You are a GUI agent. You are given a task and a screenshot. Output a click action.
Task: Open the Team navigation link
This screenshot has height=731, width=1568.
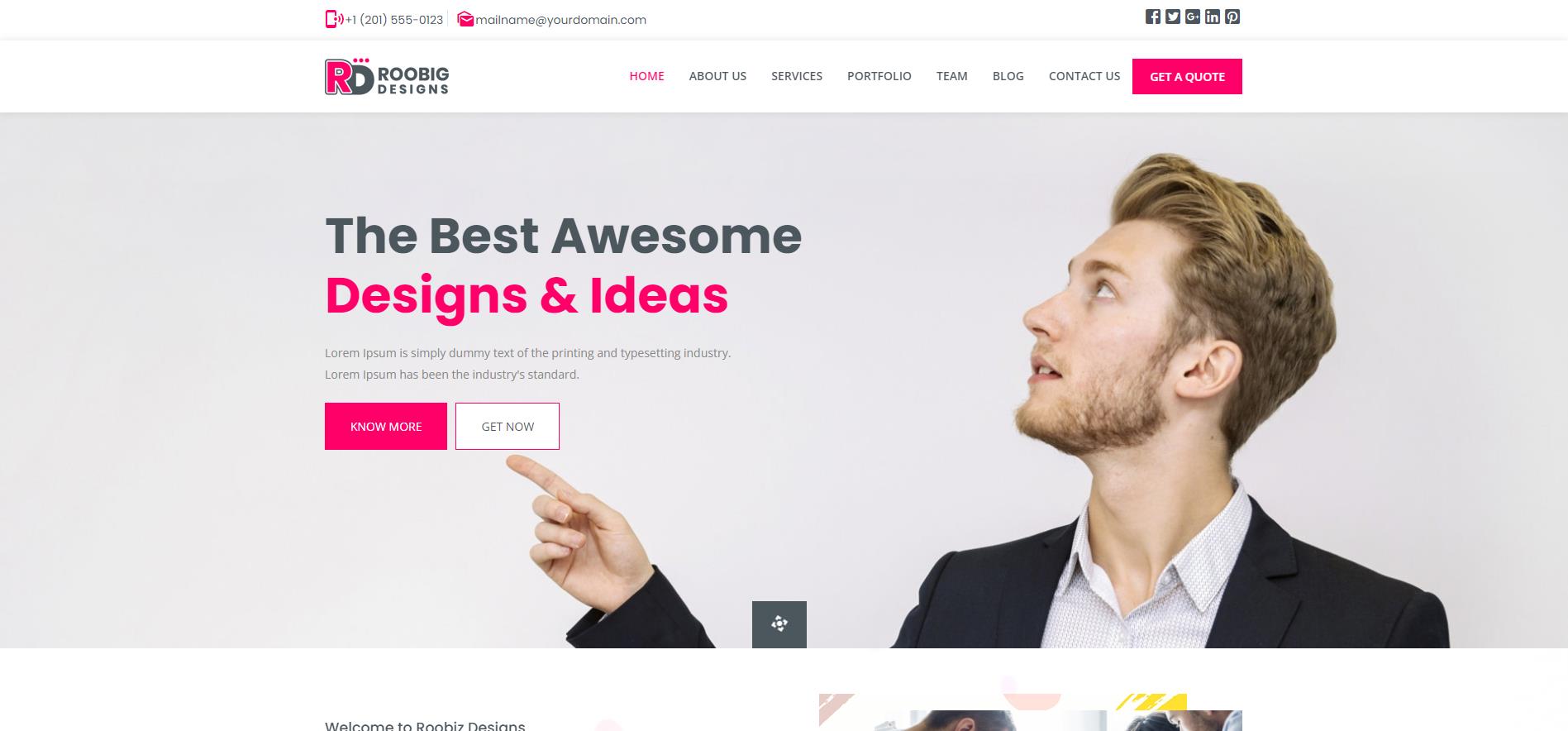coord(952,76)
